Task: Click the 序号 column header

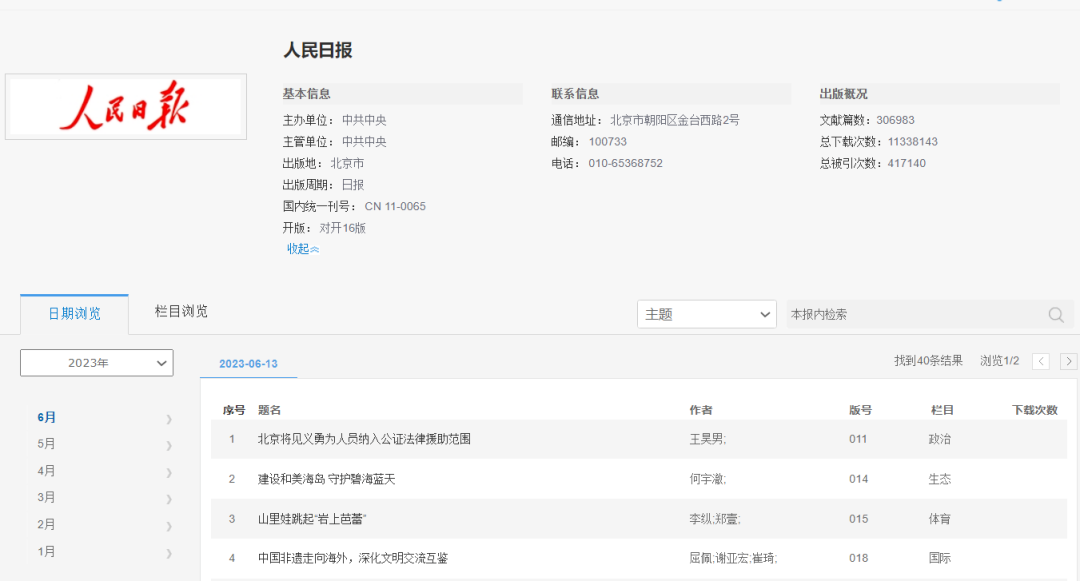Action: (x=234, y=410)
